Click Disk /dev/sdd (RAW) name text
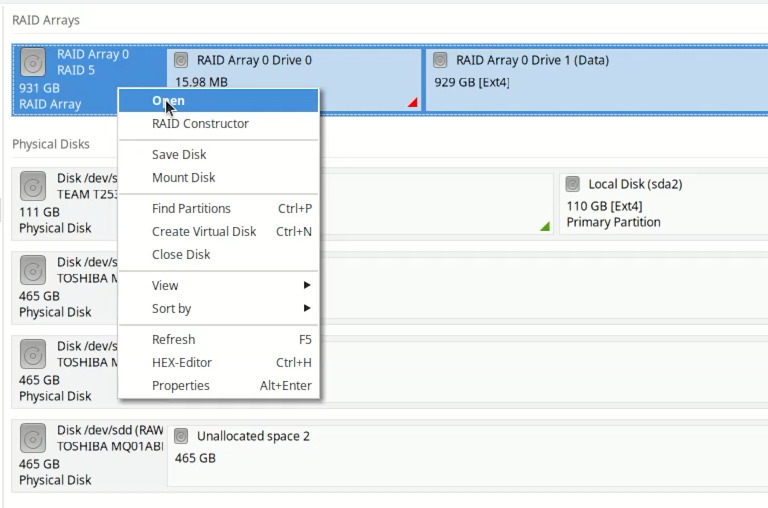This screenshot has height=508, width=768. pyautogui.click(x=110, y=430)
